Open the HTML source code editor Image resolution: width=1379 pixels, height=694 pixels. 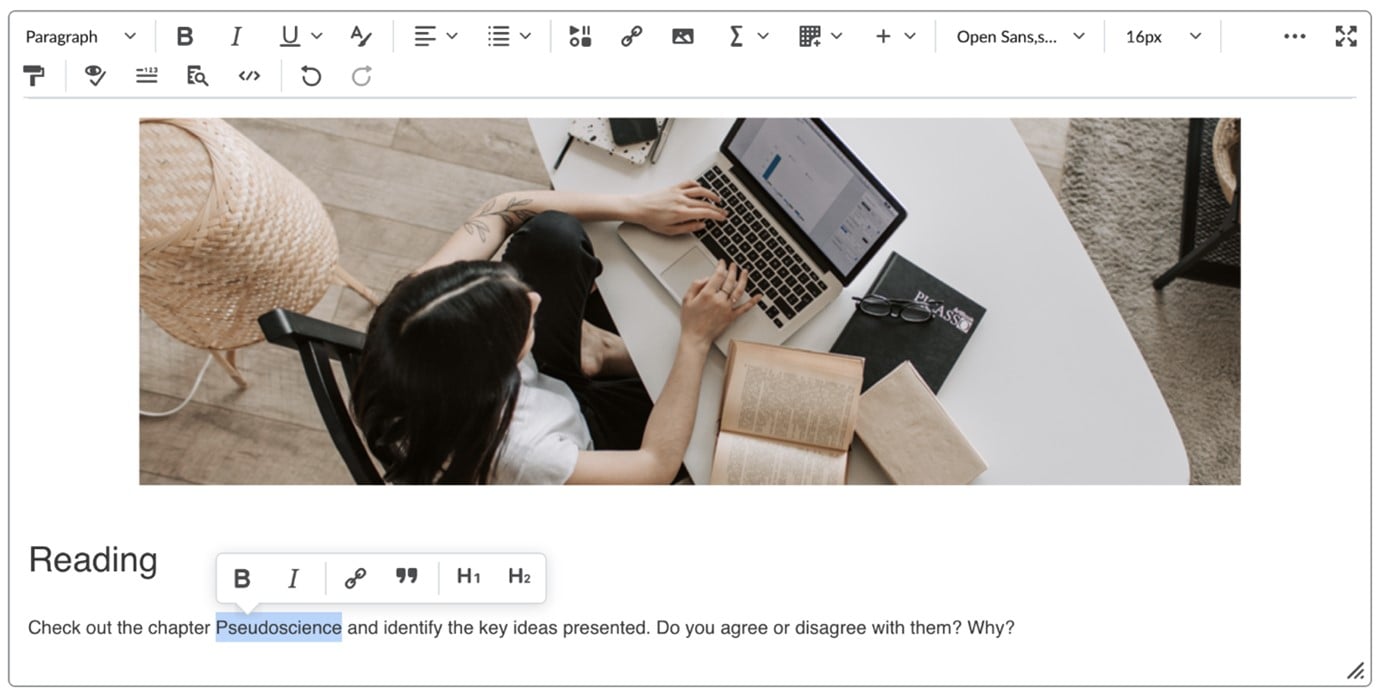[250, 76]
